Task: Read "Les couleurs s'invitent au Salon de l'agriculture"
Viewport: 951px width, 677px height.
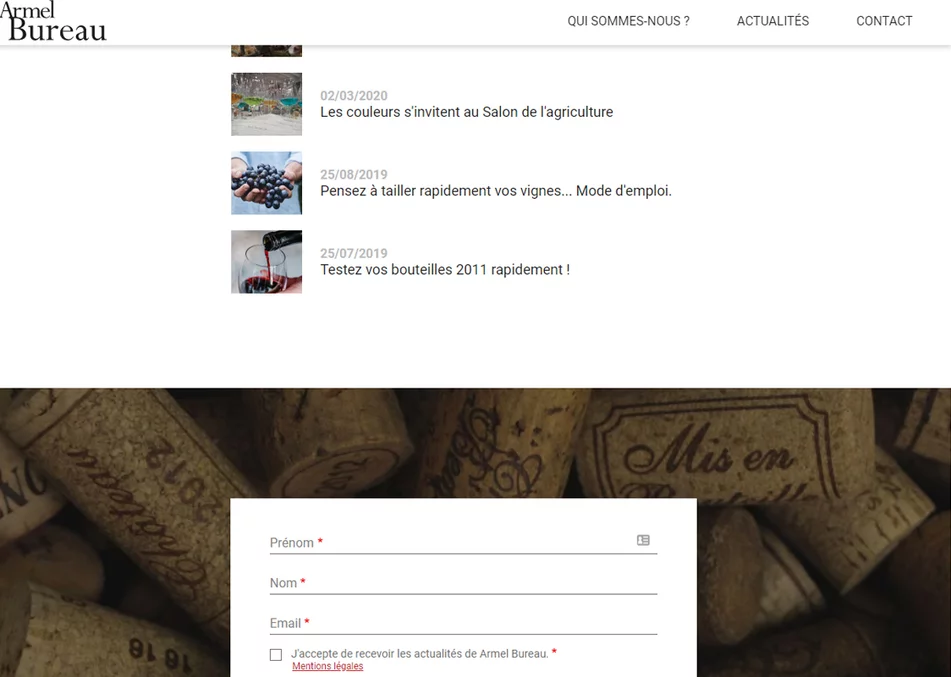Action: [466, 112]
